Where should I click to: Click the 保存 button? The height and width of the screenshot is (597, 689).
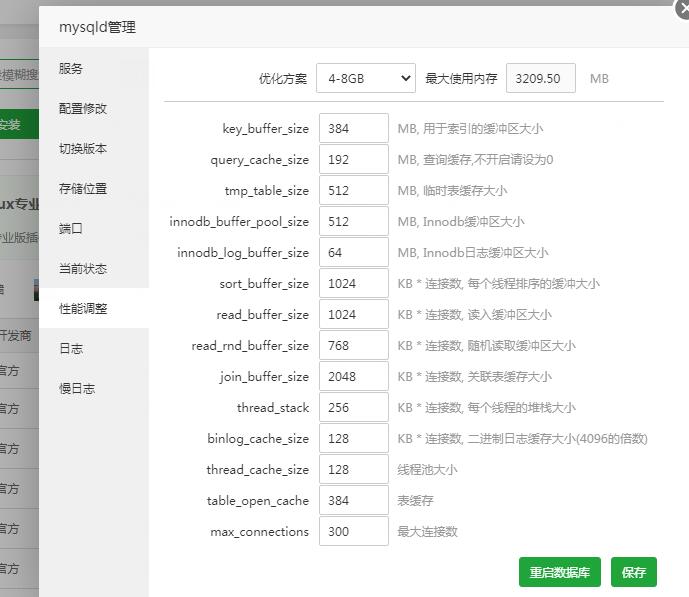coord(634,572)
